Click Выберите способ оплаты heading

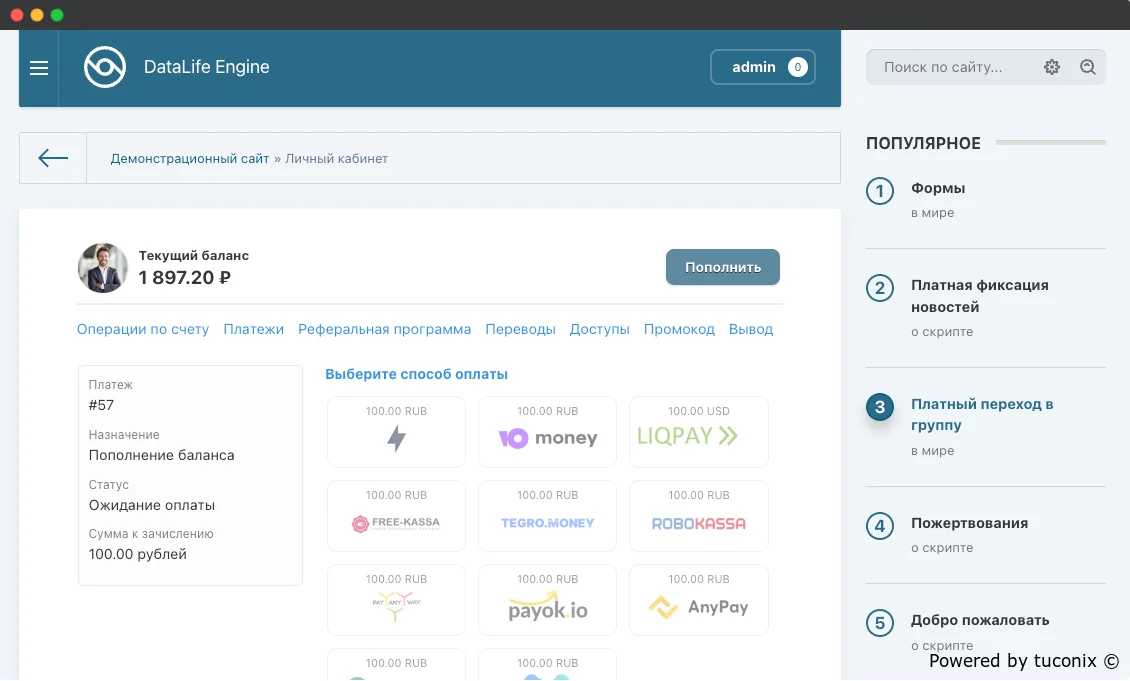417,374
